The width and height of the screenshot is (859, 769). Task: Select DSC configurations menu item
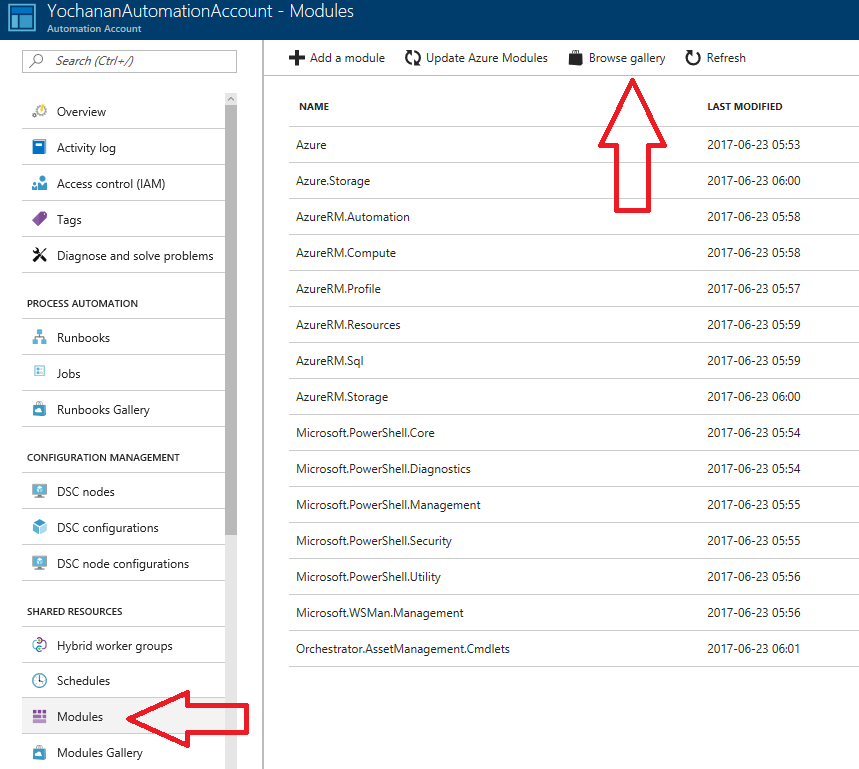click(123, 527)
